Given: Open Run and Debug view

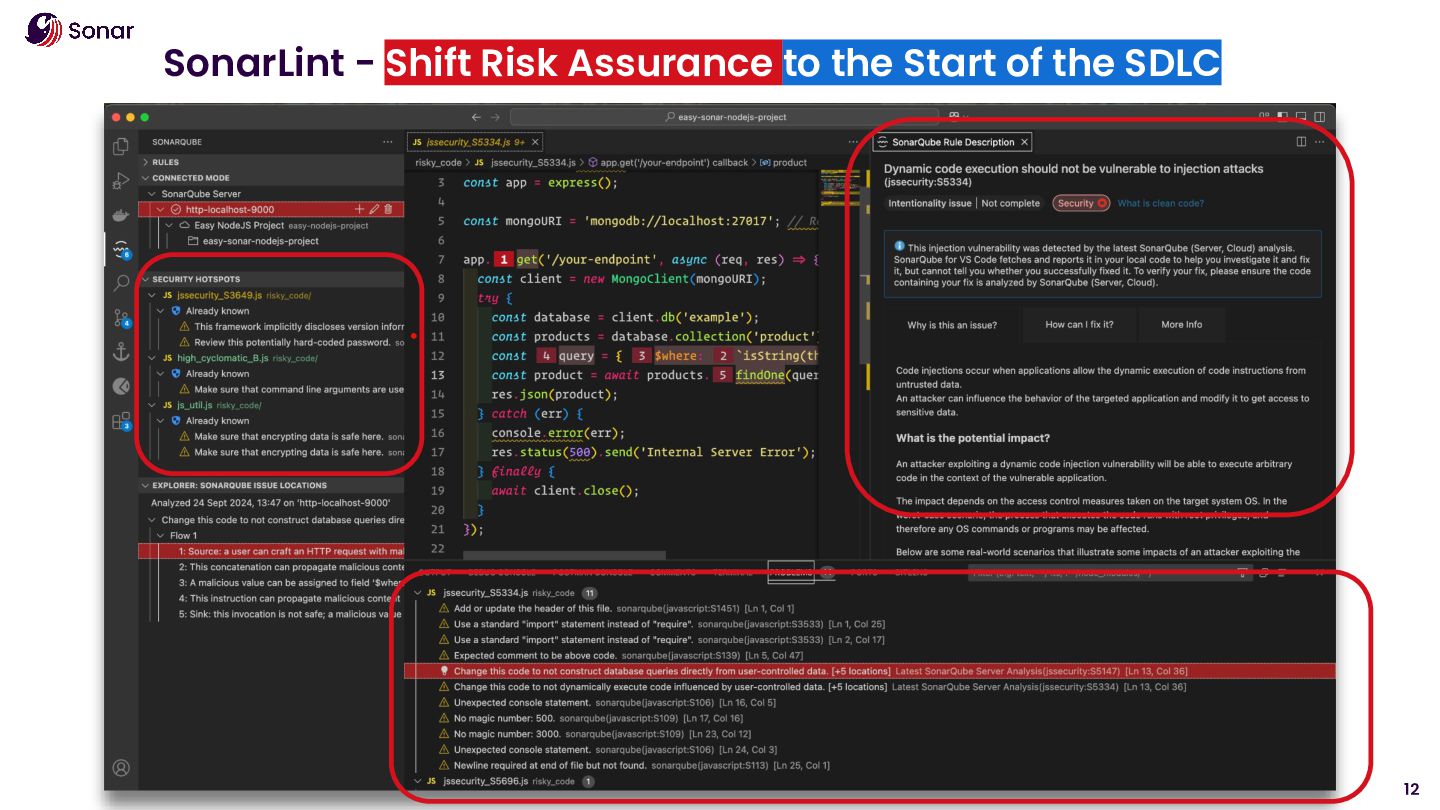Looking at the screenshot, I should (x=121, y=181).
